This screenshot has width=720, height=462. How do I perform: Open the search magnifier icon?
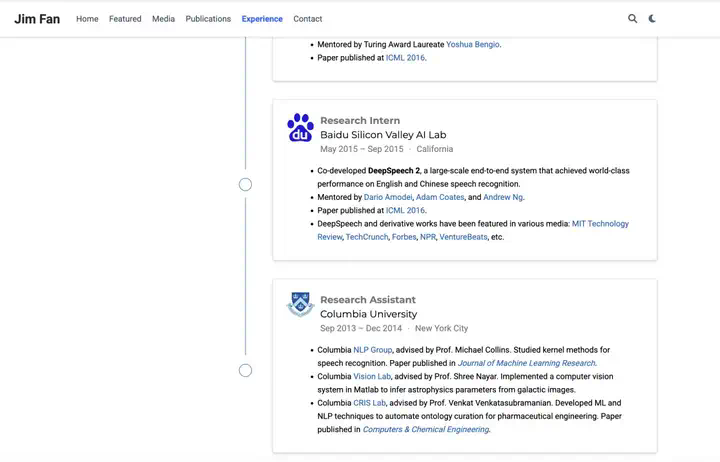632,19
